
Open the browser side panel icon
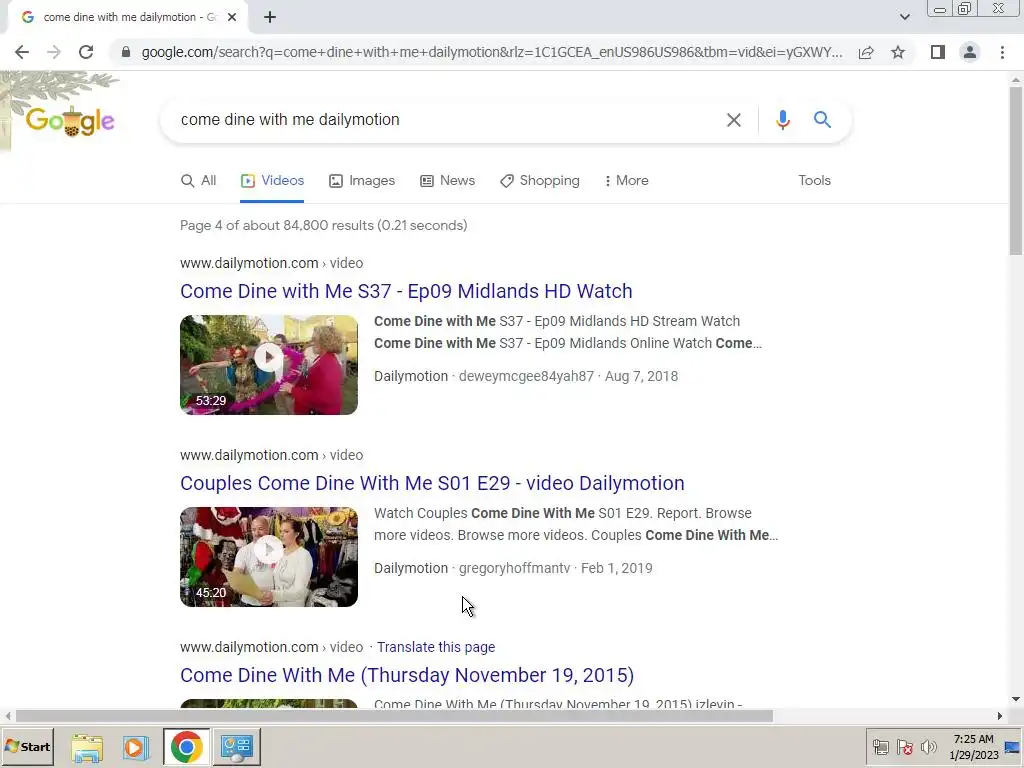pyautogui.click(x=938, y=52)
